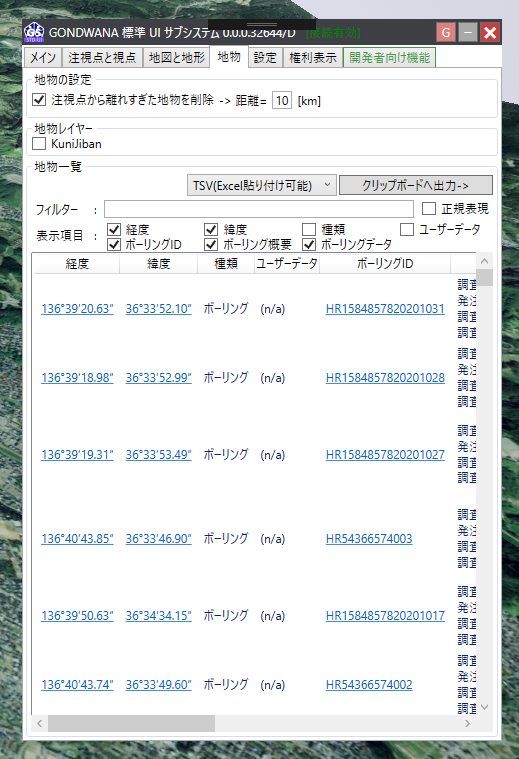This screenshot has height=759, width=519.
Task: Click the horizontal scrollbar thumb
Action: tap(131, 724)
